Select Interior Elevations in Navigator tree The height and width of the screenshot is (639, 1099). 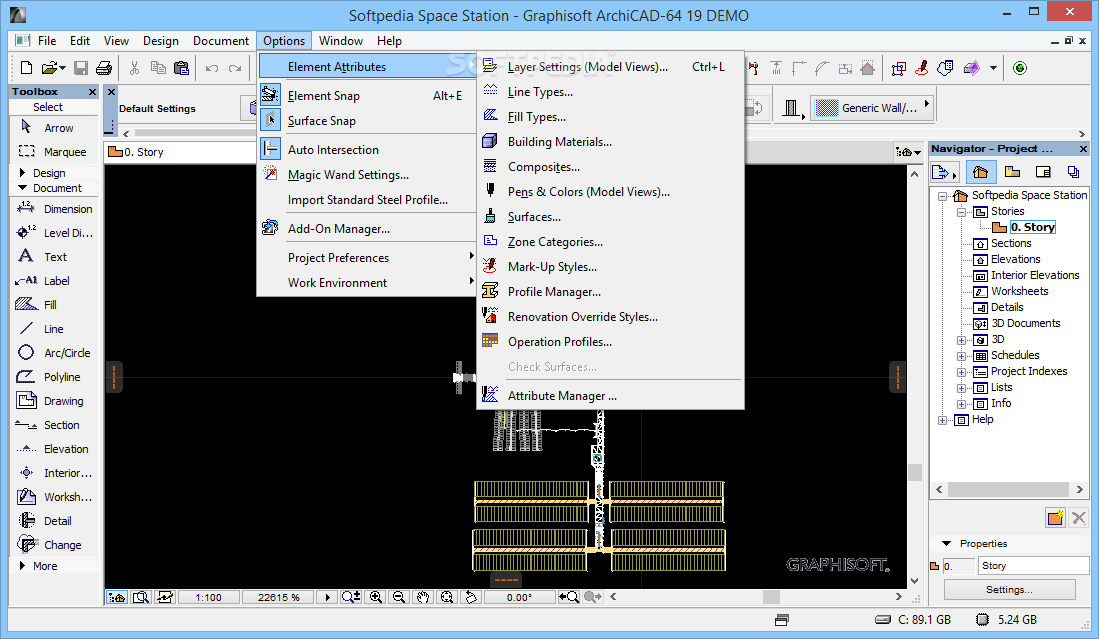1035,275
